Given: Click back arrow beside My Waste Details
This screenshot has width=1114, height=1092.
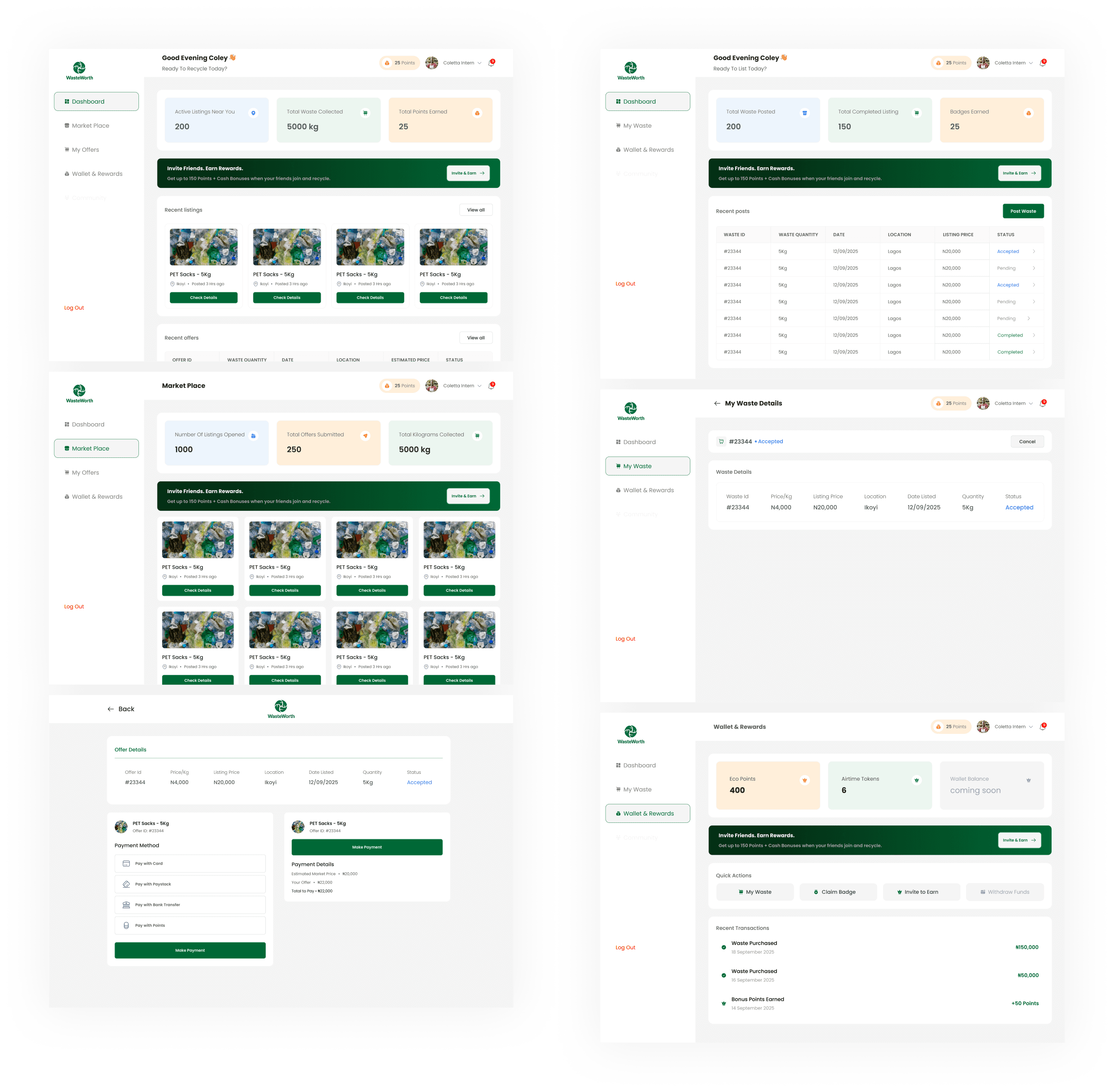Looking at the screenshot, I should click(x=717, y=403).
